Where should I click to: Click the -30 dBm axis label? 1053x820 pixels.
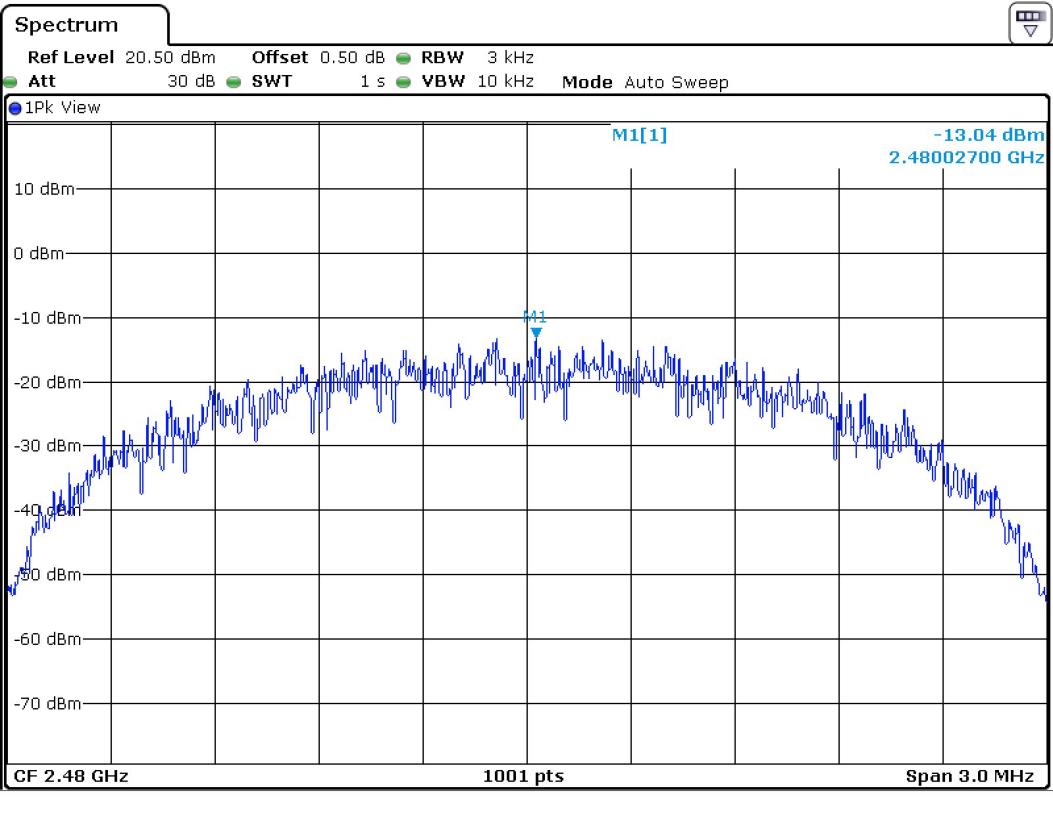click(x=47, y=446)
